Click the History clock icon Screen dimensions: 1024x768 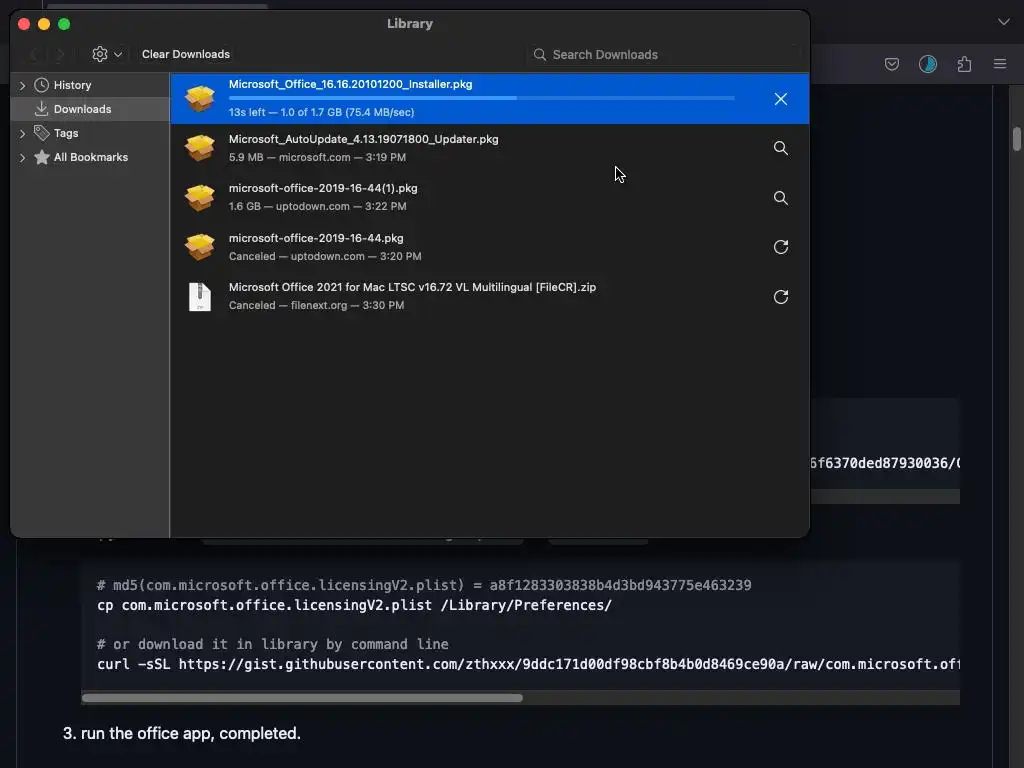click(41, 85)
